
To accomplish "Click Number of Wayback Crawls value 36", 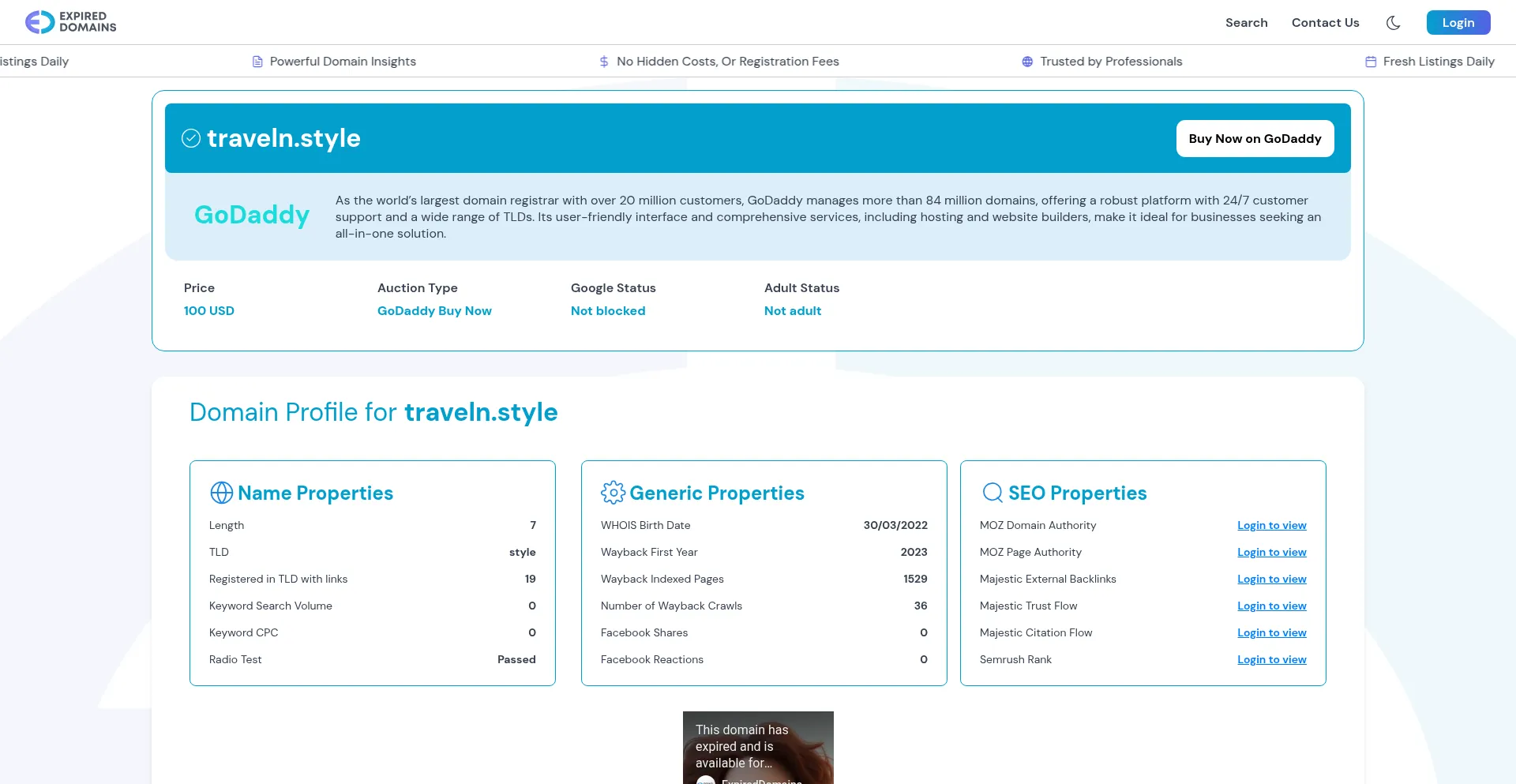I will (921, 606).
